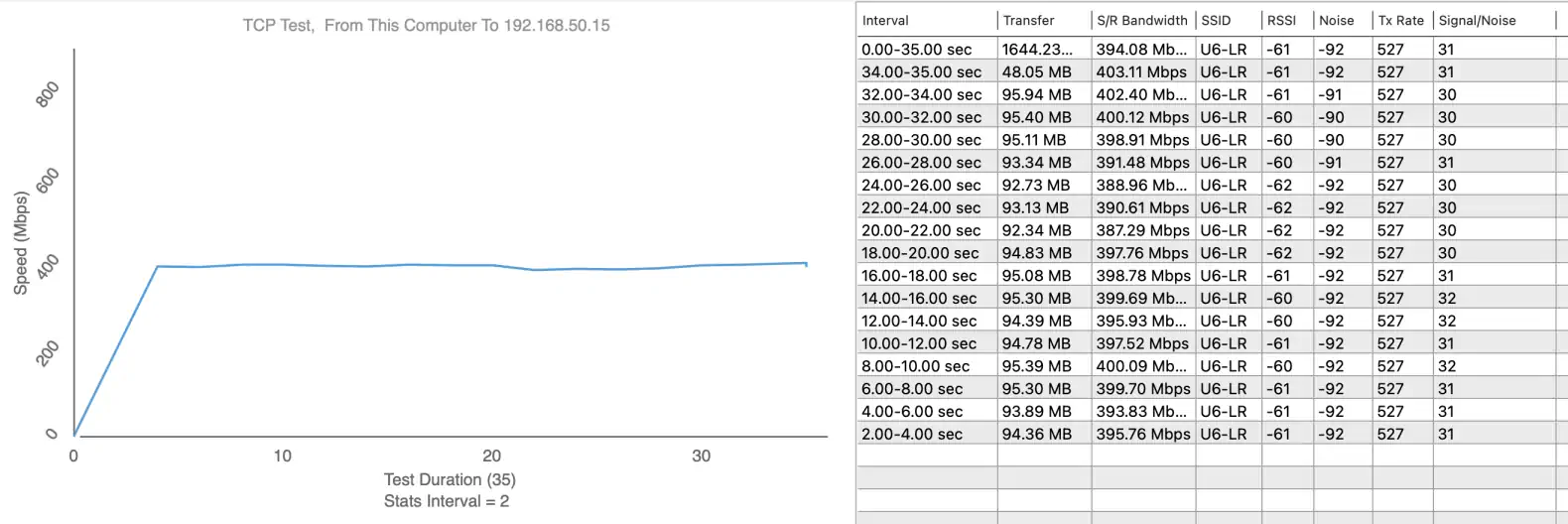Screen dimensions: 1568x524
Task: Sort by the Noise column header
Action: (x=1336, y=20)
